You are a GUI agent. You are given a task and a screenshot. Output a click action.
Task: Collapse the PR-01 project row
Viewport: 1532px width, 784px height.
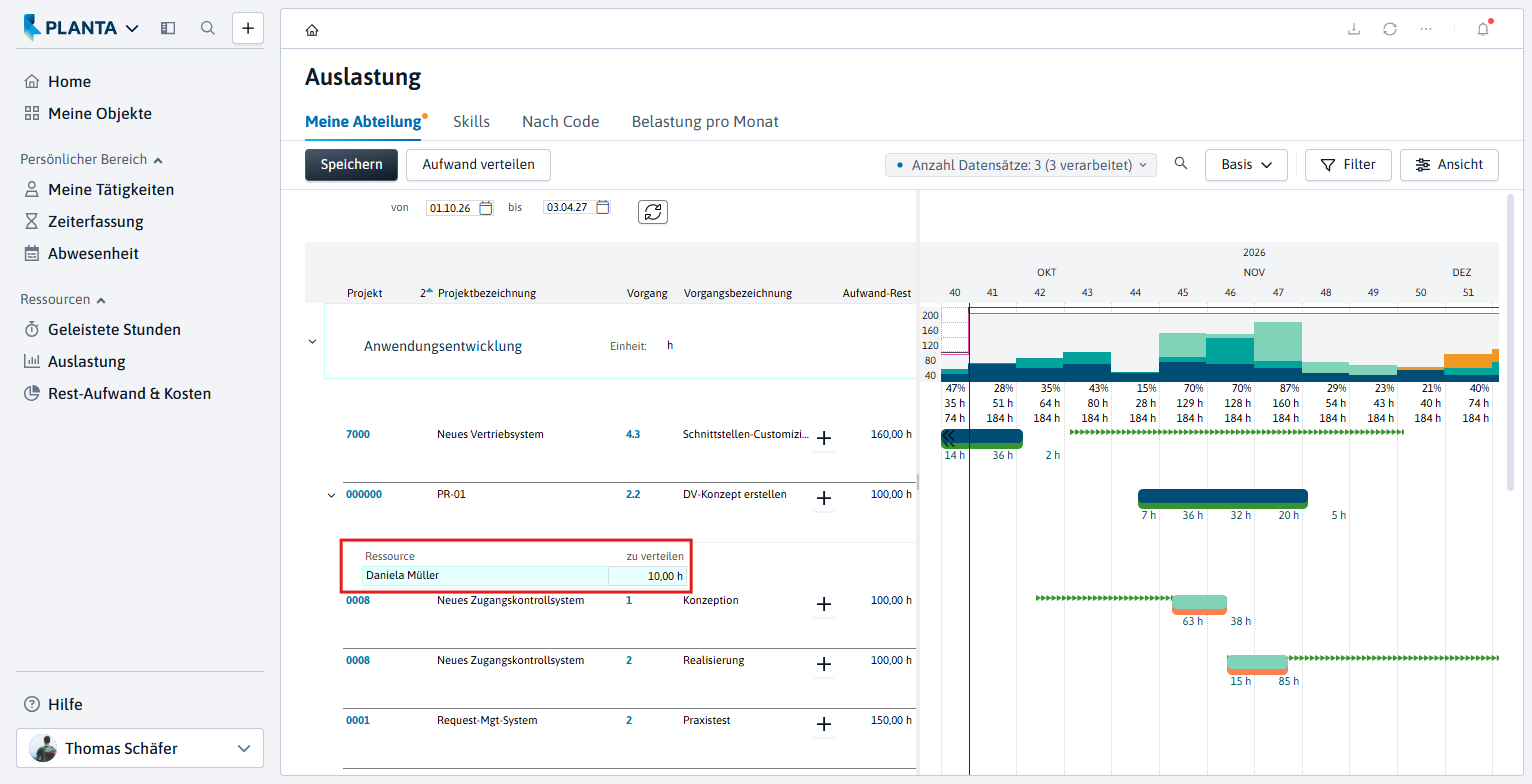[332, 495]
